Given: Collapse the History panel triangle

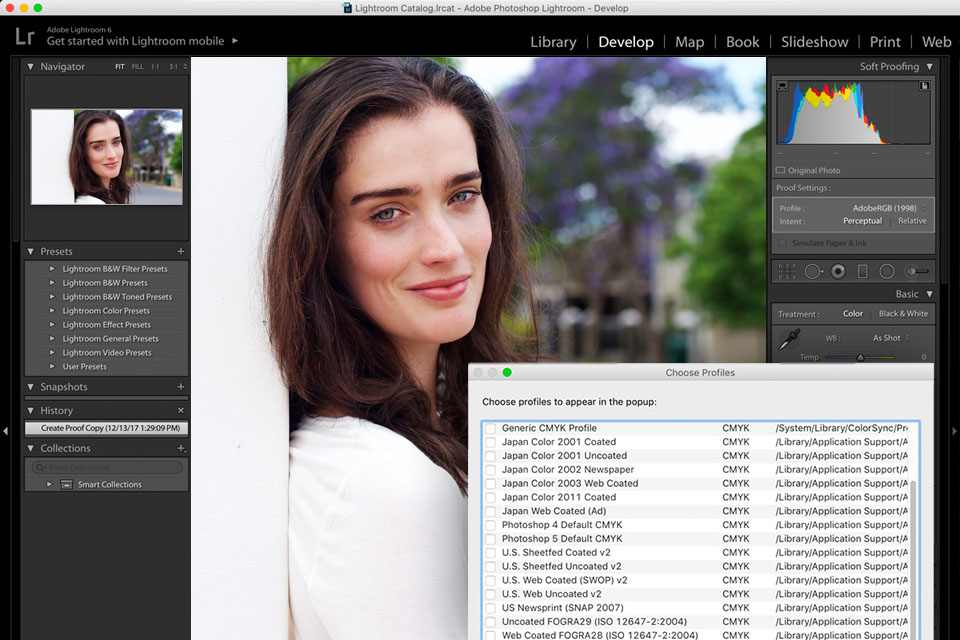Looking at the screenshot, I should point(31,410).
